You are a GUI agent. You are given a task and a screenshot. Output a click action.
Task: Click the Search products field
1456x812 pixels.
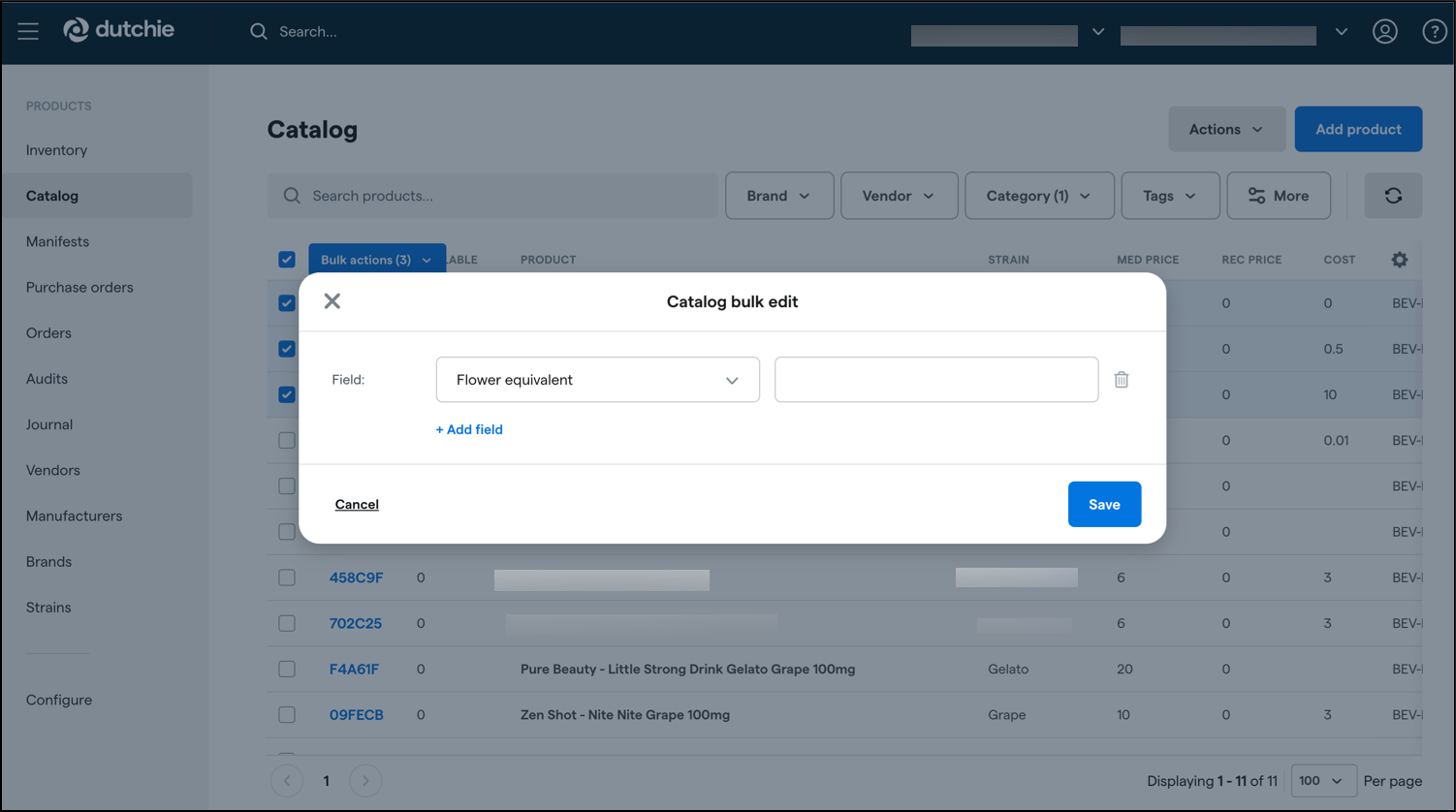pyautogui.click(x=492, y=196)
